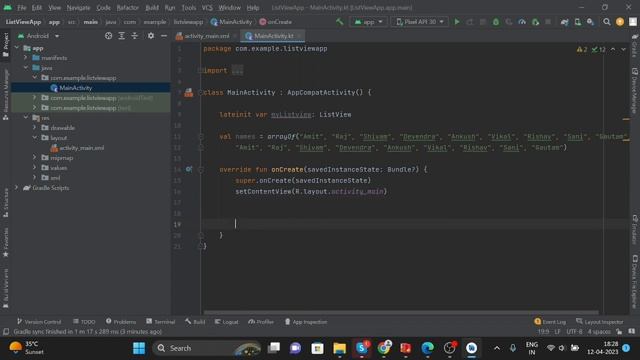The width and height of the screenshot is (640, 360).
Task: Click the Debug app bug icon
Action: 496,22
